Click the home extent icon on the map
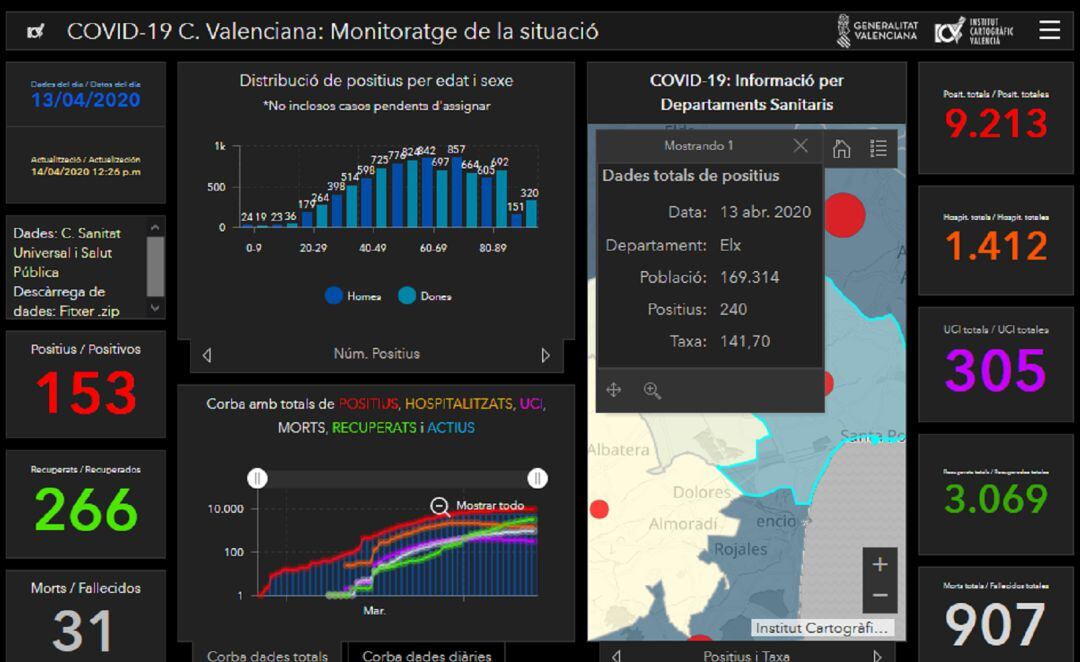 click(x=843, y=148)
